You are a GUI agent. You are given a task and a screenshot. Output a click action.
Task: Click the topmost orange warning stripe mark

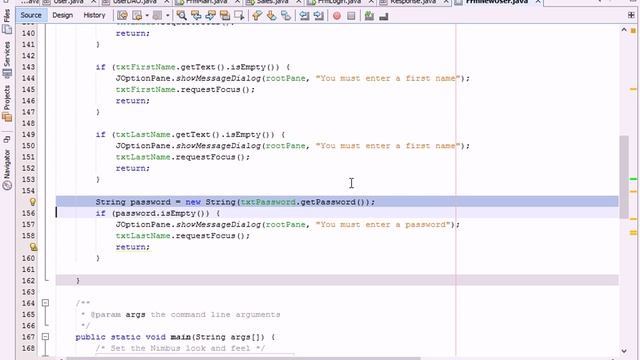click(633, 89)
